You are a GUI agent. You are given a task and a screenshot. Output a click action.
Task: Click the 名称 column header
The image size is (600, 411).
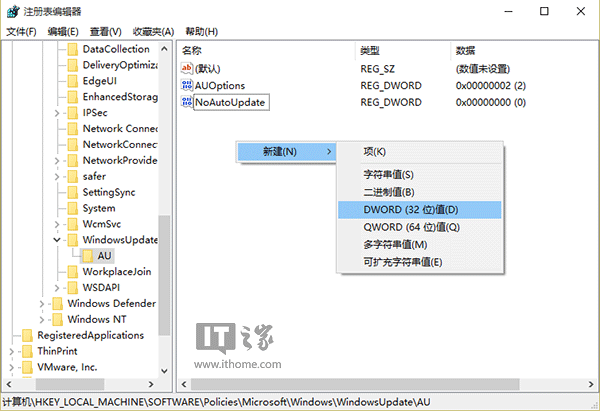click(x=192, y=49)
